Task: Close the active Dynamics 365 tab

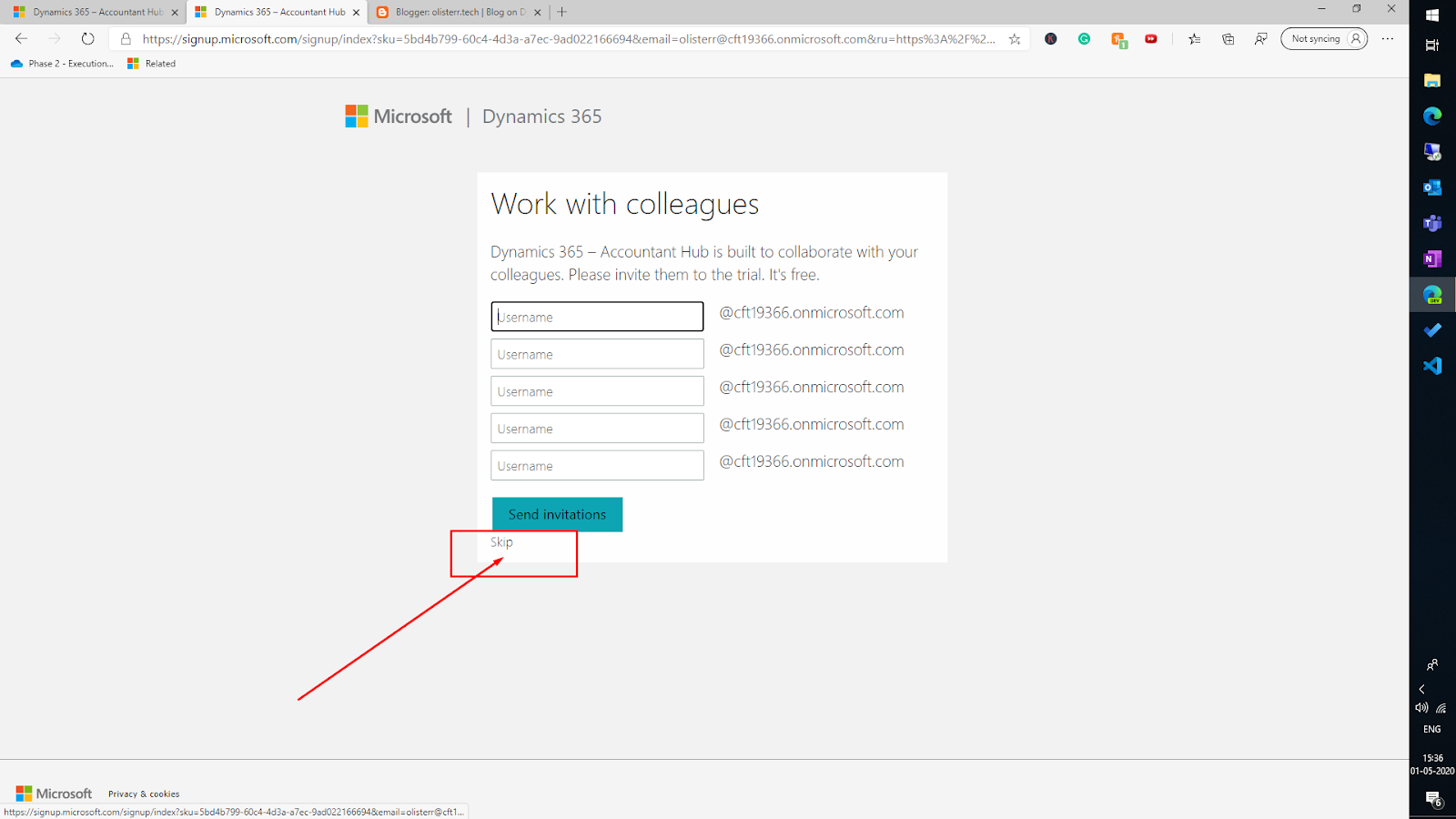Action: (x=356, y=13)
